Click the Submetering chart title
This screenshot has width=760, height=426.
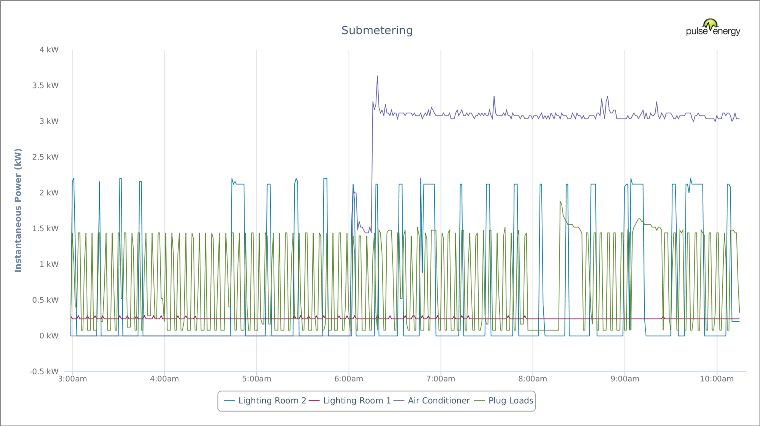click(x=377, y=30)
